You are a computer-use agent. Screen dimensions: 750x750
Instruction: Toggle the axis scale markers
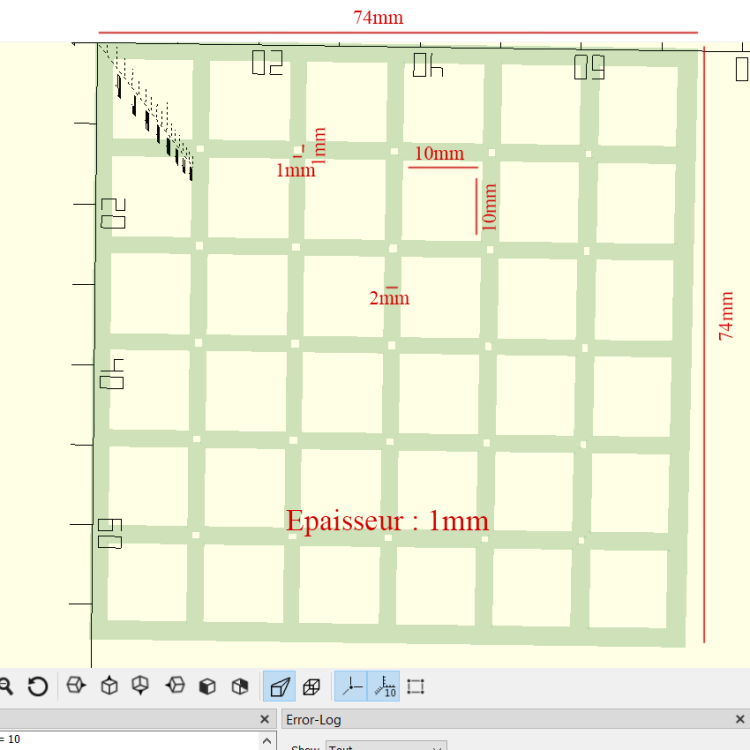[x=384, y=686]
